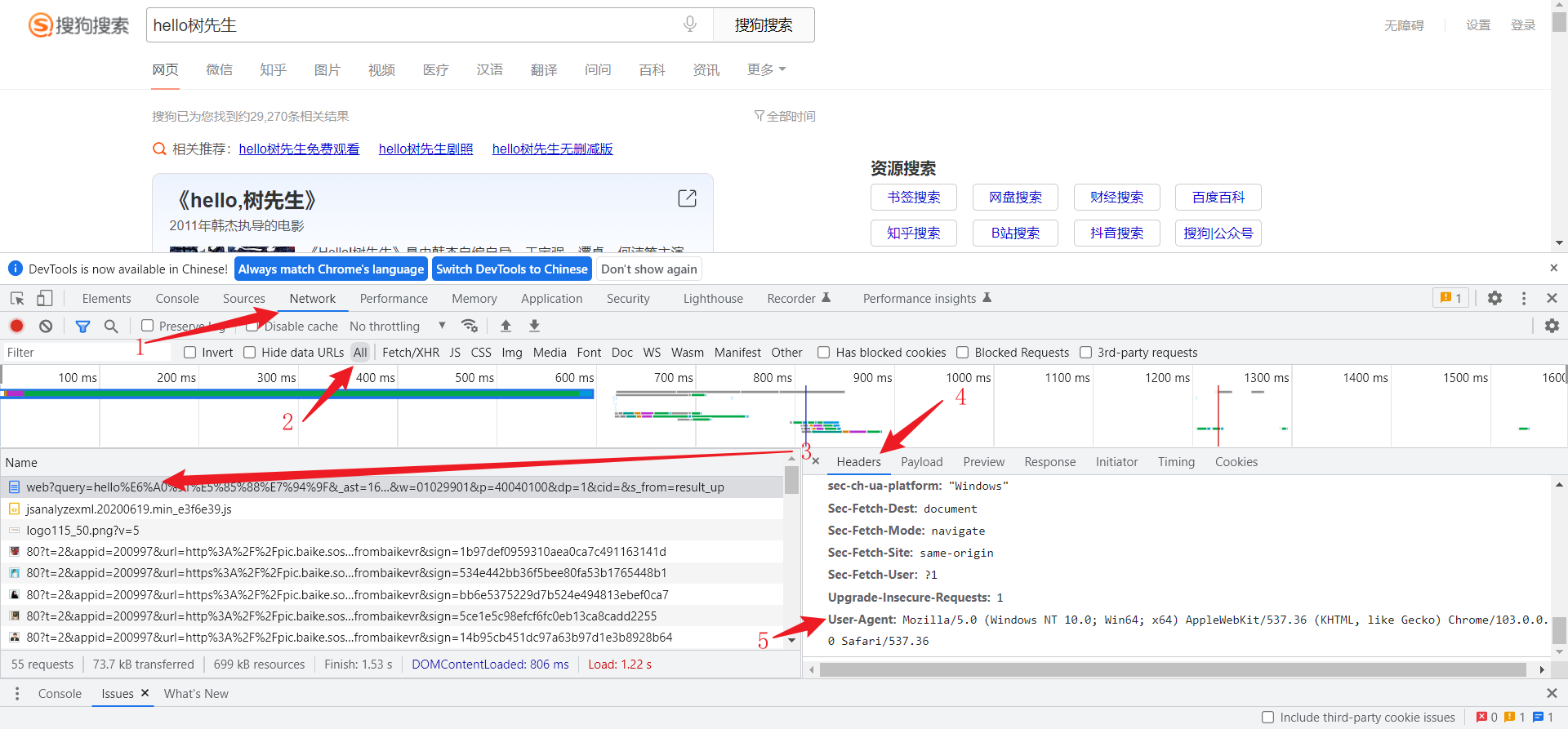Check the Invert filter checkbox

[x=190, y=353]
